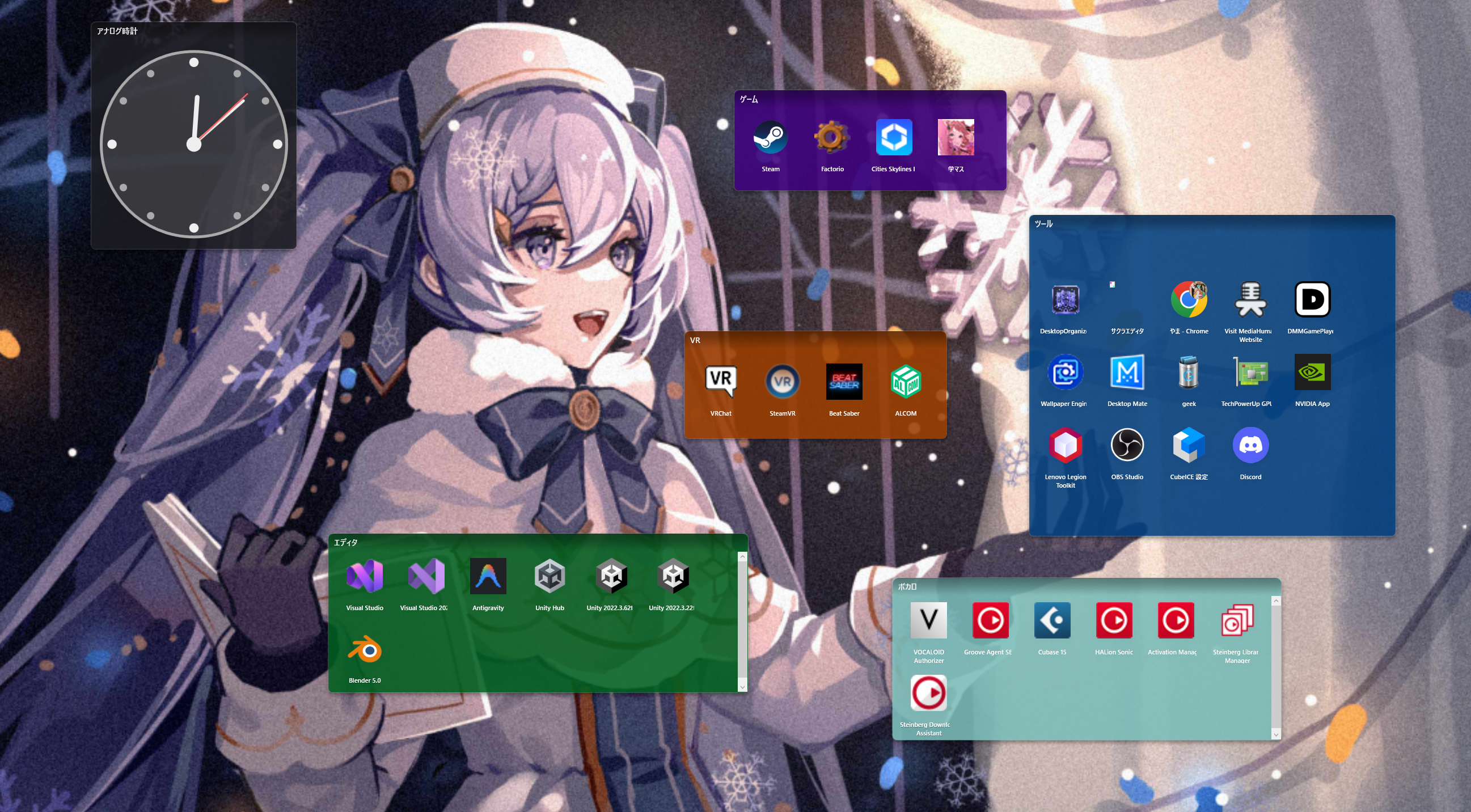
Task: Click the エディタ group scrollbar up arrow
Action: coord(742,556)
